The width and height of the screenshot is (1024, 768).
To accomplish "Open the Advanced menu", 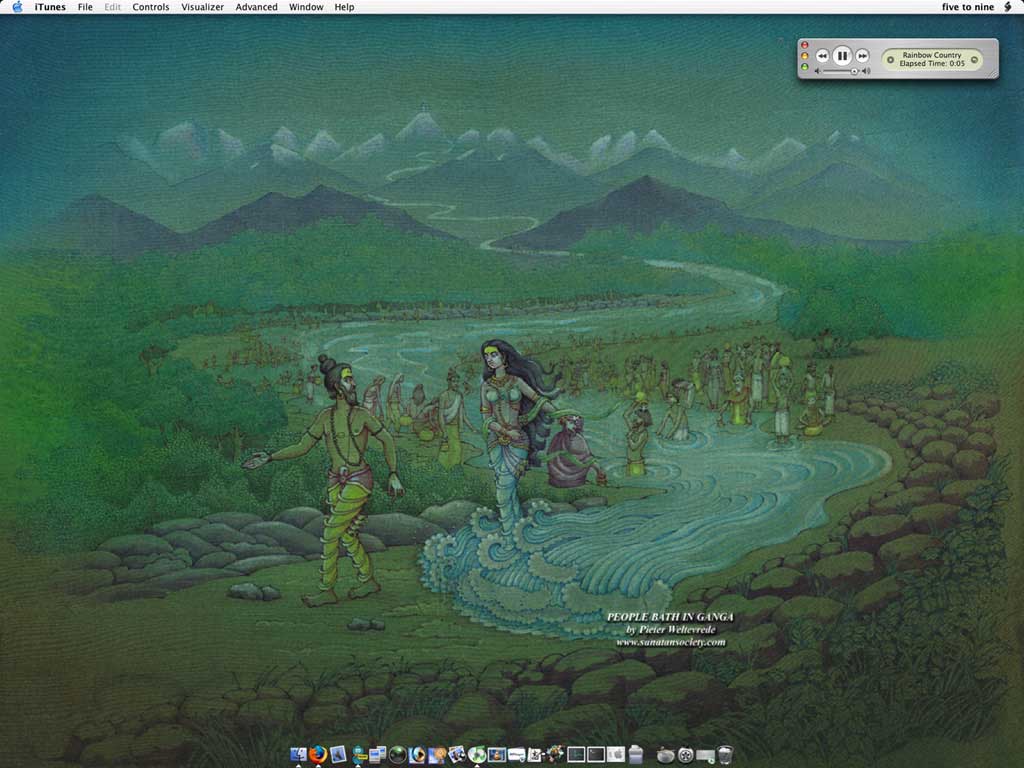I will (256, 7).
